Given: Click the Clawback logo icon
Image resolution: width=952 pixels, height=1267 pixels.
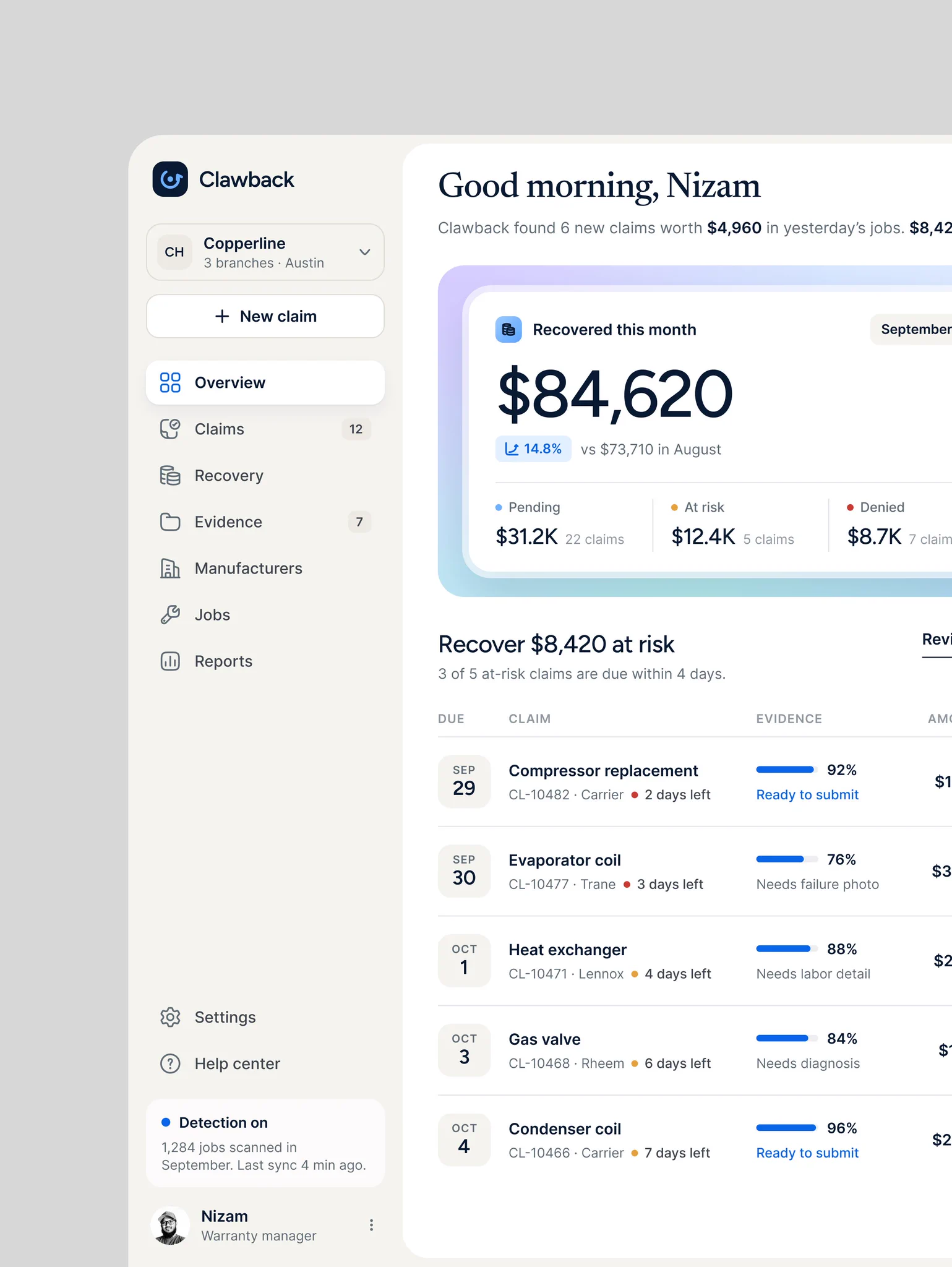Looking at the screenshot, I should [170, 179].
